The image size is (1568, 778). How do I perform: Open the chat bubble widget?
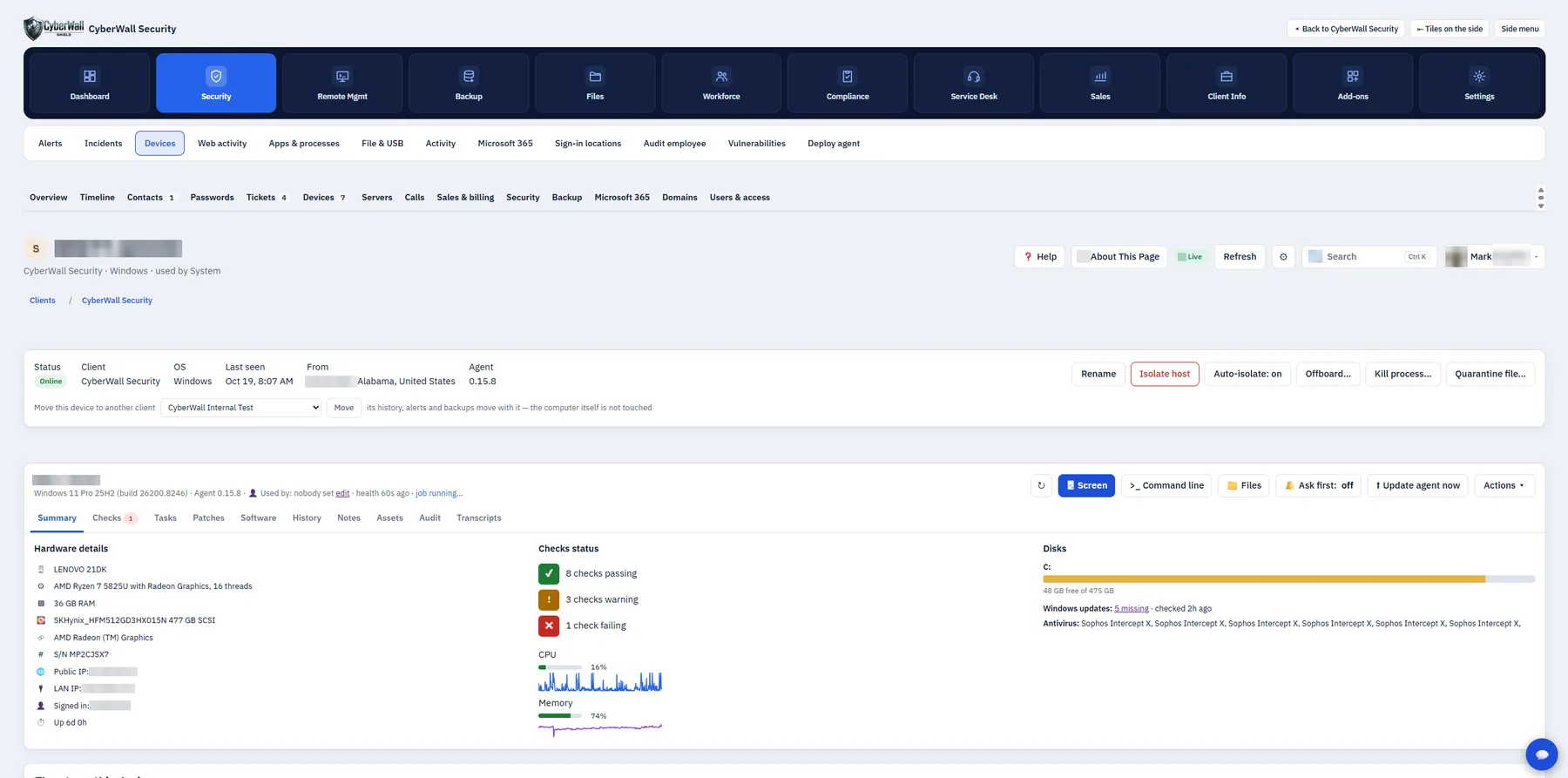pos(1541,754)
